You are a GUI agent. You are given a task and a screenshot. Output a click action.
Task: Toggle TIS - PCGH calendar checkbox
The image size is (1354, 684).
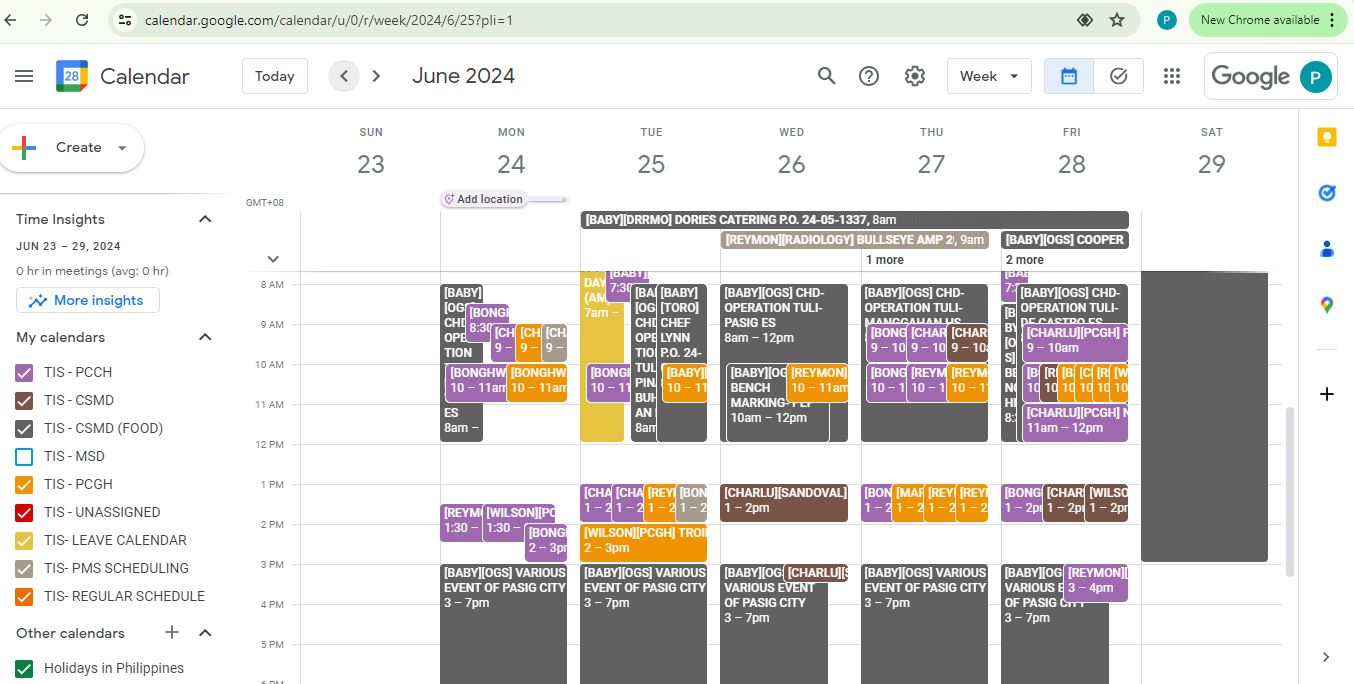(x=25, y=484)
